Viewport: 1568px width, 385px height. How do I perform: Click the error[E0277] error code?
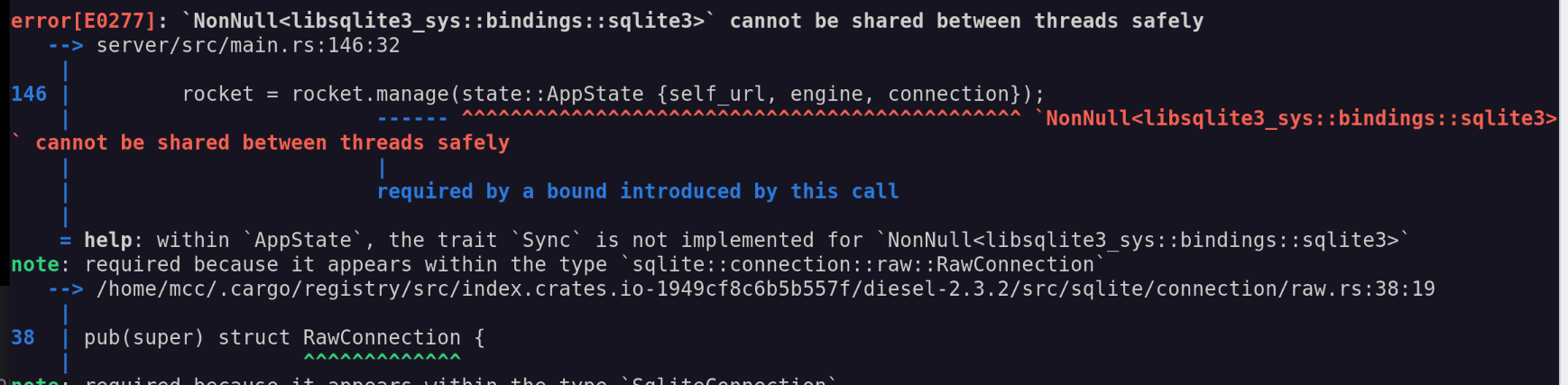coord(83,21)
